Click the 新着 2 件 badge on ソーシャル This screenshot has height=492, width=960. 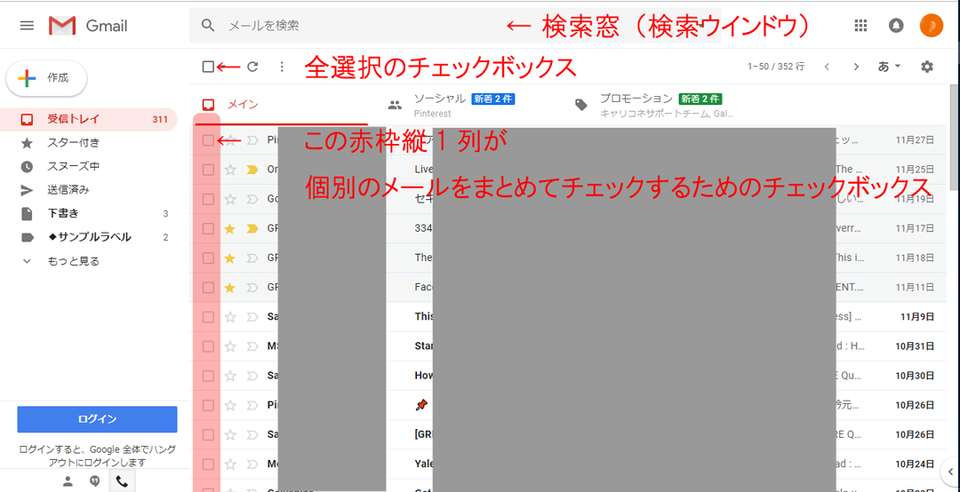[x=493, y=99]
